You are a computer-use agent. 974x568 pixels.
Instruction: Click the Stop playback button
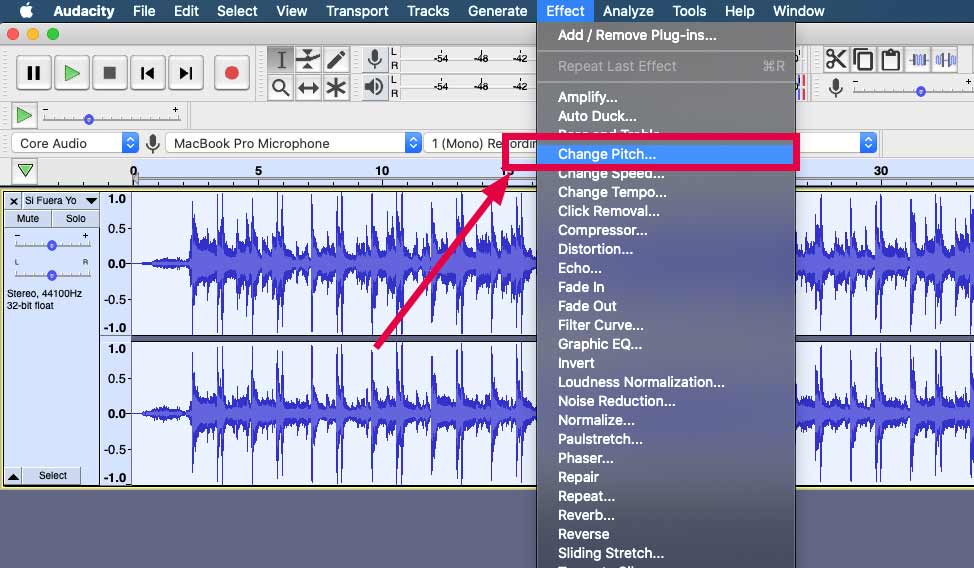pyautogui.click(x=110, y=73)
